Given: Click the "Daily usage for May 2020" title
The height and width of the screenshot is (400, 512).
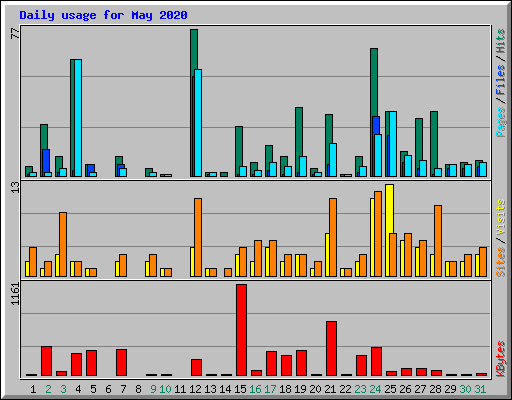Looking at the screenshot, I should [103, 15].
